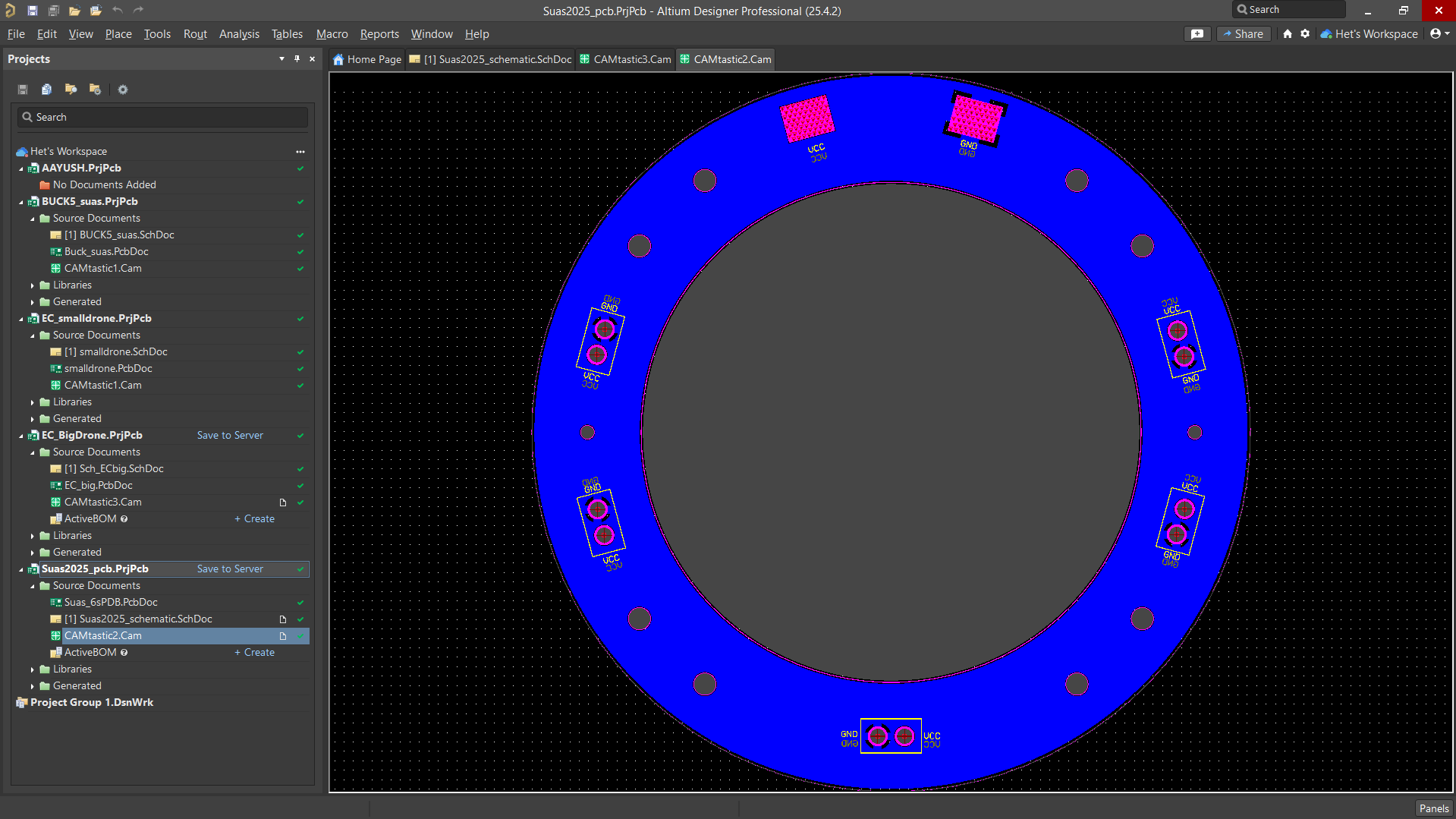Click modified-document icon on CAMtastic3.Cam row
This screenshot has height=819, width=1456.
pyautogui.click(x=283, y=502)
